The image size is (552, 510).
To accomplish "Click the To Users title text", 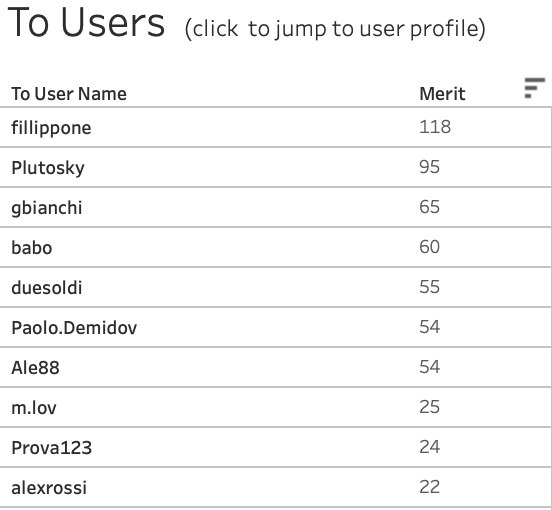I will (86, 23).
